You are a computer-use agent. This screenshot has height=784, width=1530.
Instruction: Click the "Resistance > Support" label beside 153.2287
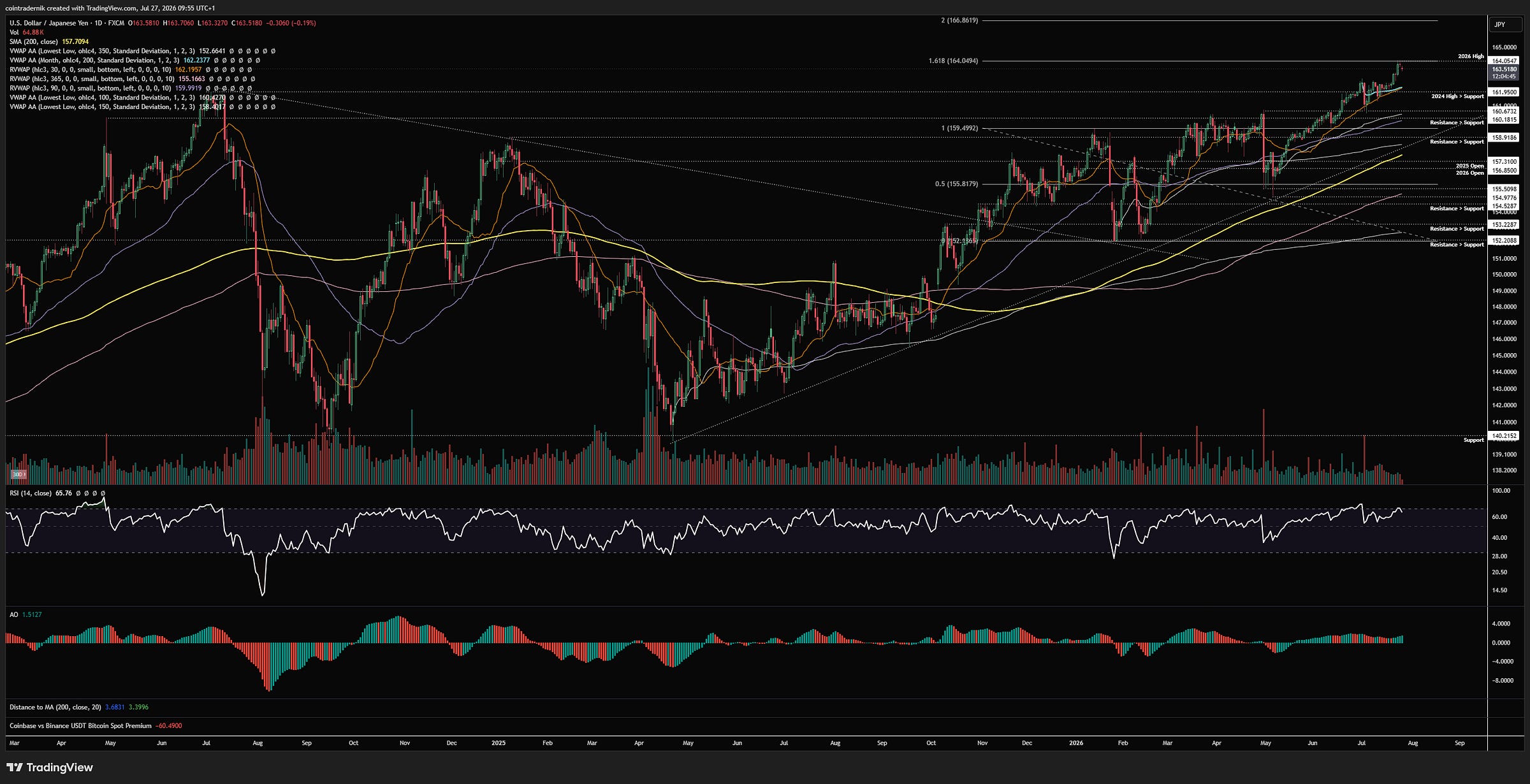(x=1457, y=229)
